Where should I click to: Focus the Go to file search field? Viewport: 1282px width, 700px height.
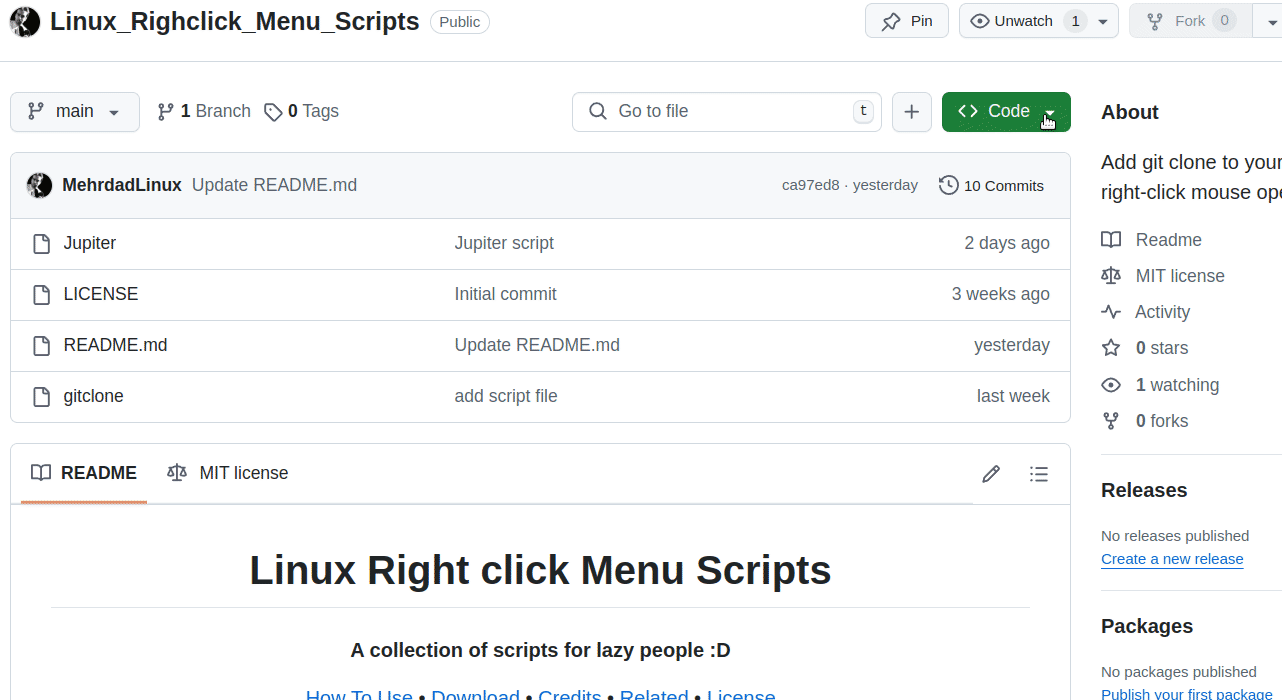727,112
